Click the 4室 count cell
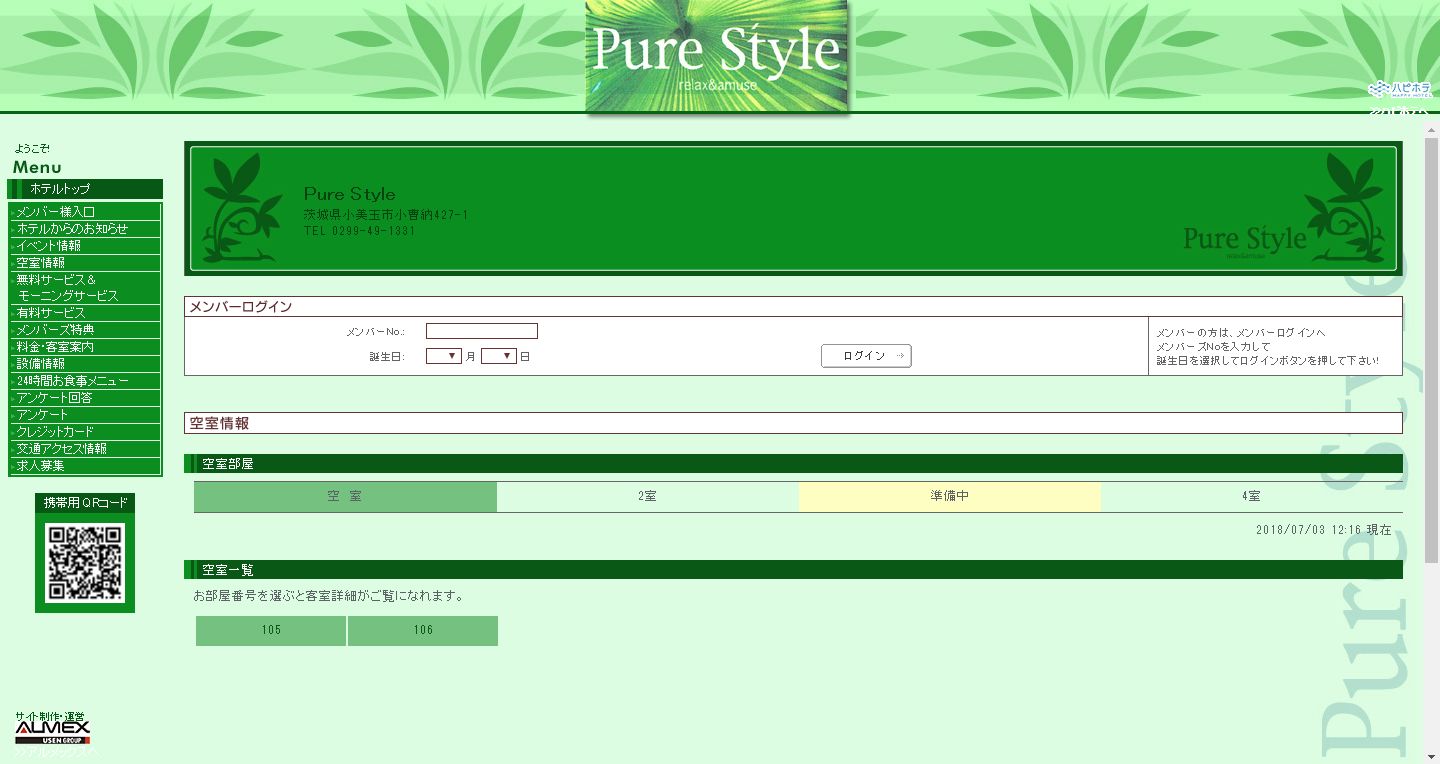This screenshot has width=1440, height=764. pos(1251,497)
